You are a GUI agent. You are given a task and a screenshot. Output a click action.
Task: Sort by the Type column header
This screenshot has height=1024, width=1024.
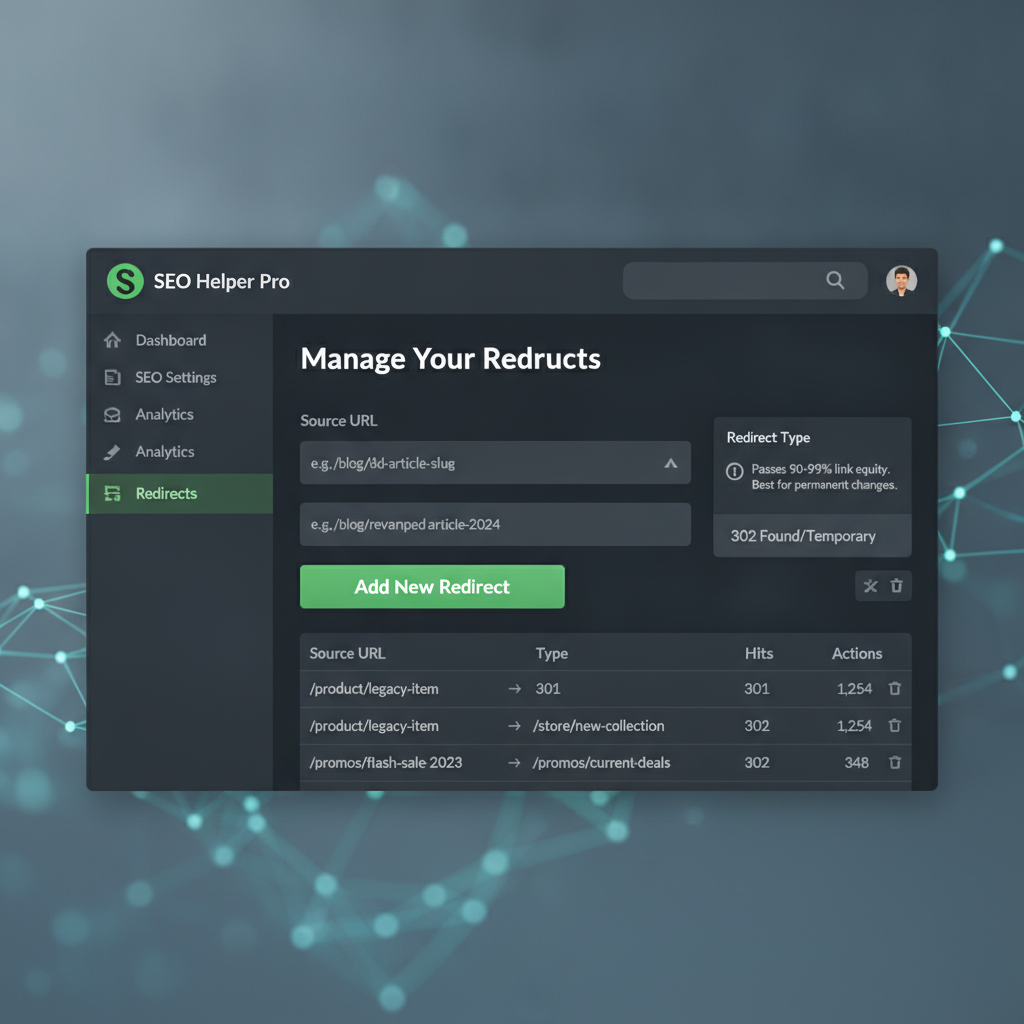tap(552, 654)
